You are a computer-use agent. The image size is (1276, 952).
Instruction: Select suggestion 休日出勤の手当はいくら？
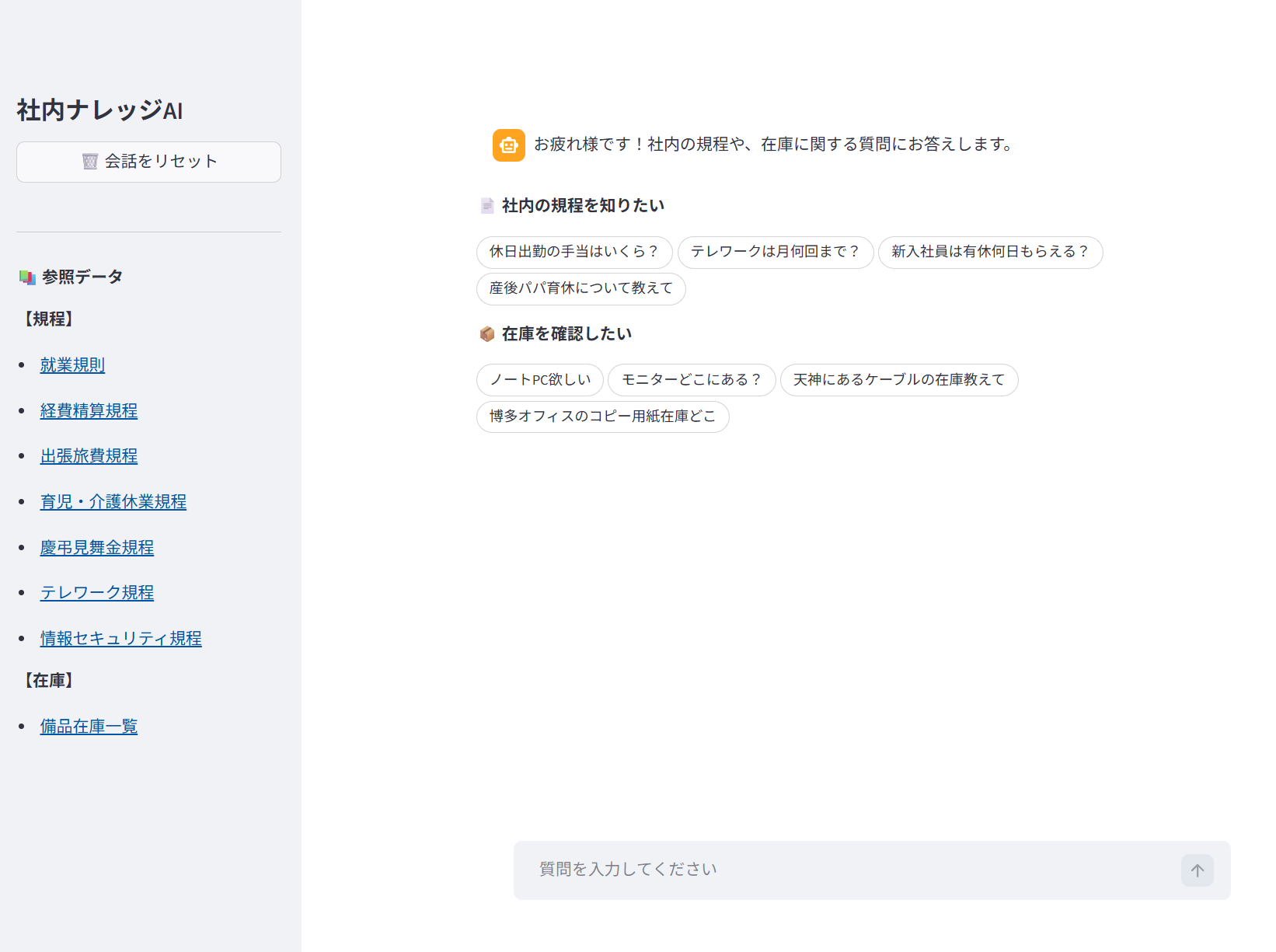coord(574,252)
